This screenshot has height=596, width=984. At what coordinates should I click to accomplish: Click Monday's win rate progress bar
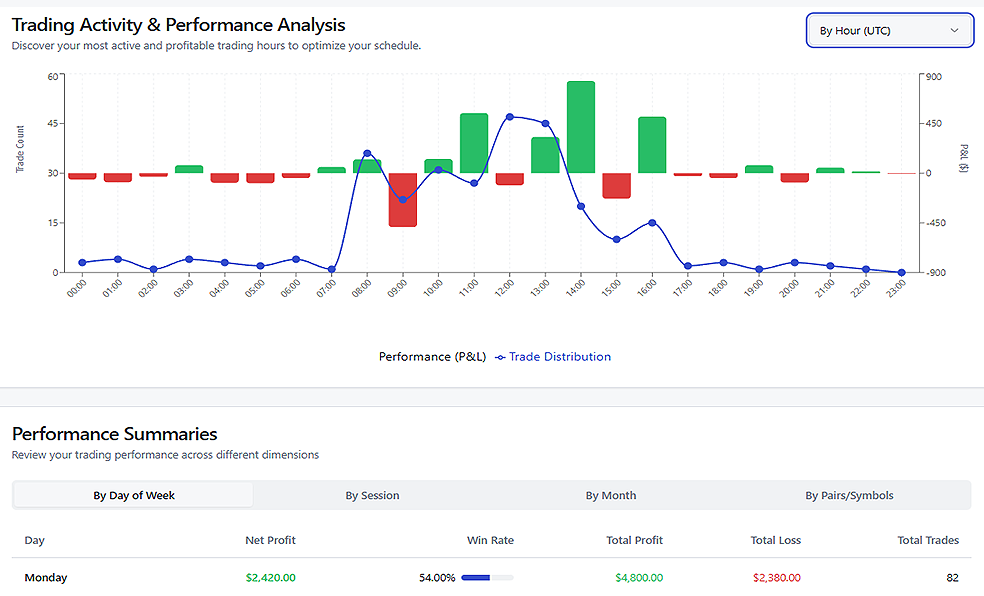point(487,578)
